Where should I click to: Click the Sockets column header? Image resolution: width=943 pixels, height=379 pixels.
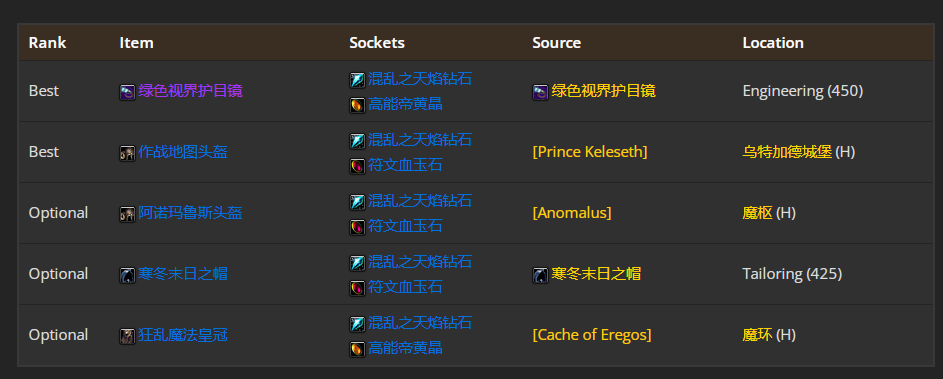377,43
